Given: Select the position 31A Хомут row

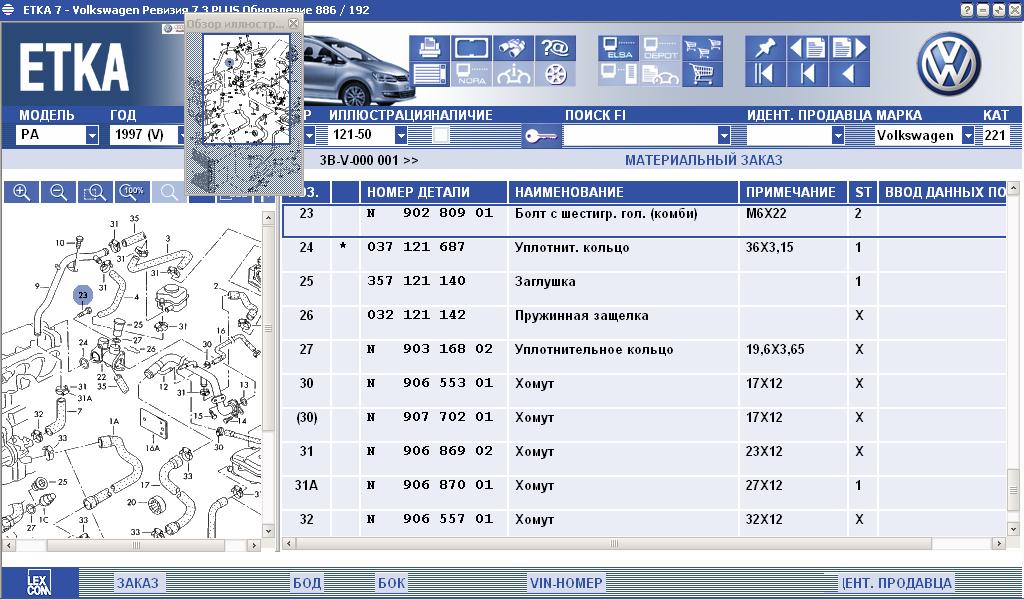Looking at the screenshot, I should pos(643,492).
